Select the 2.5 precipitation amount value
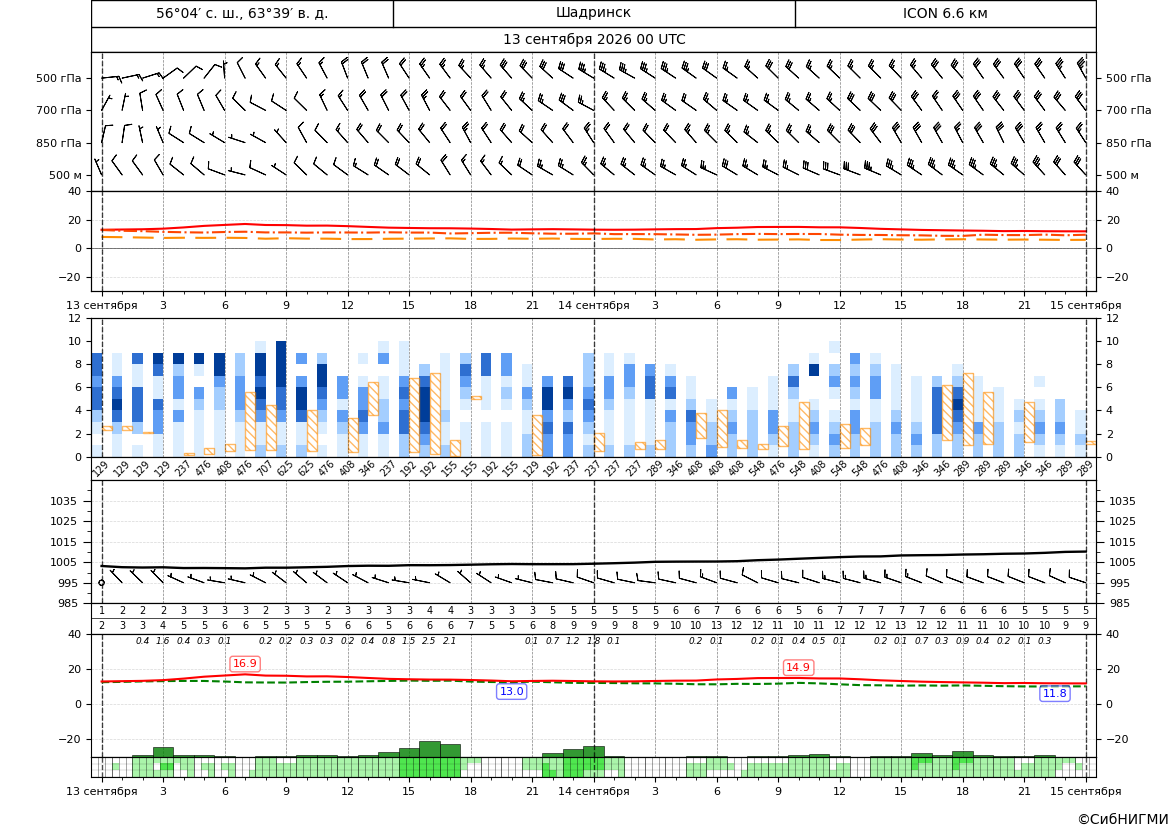 429,641
